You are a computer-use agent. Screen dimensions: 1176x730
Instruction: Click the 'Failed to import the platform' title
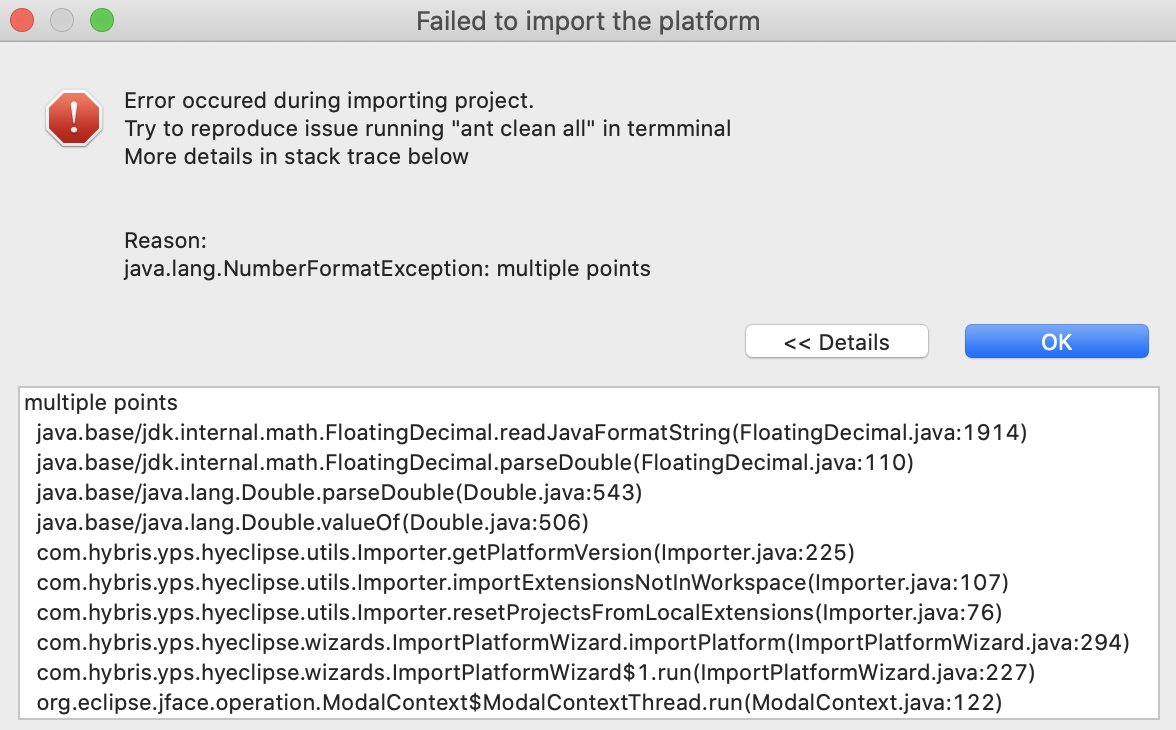pos(588,20)
